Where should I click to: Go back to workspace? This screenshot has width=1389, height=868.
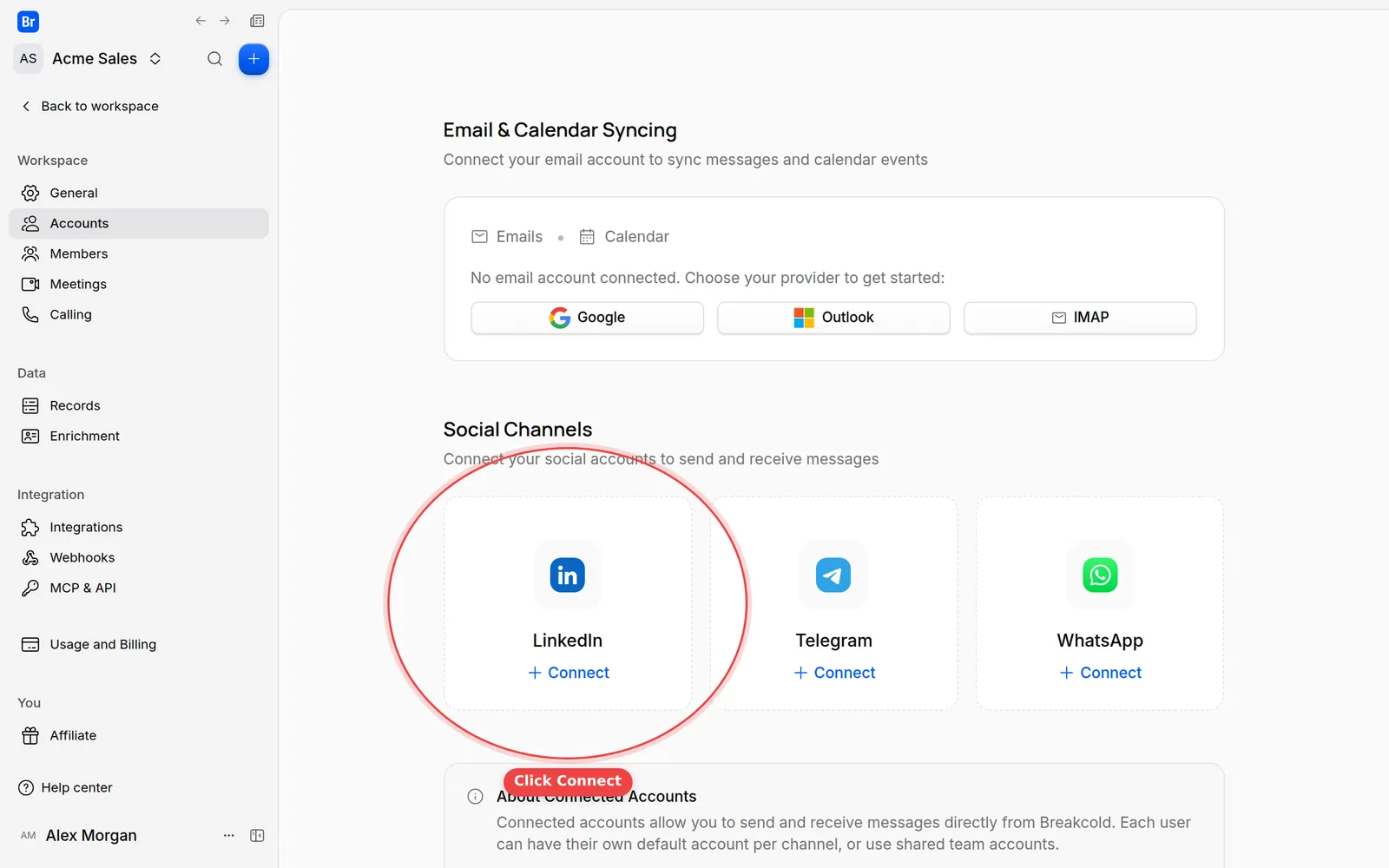coord(89,106)
